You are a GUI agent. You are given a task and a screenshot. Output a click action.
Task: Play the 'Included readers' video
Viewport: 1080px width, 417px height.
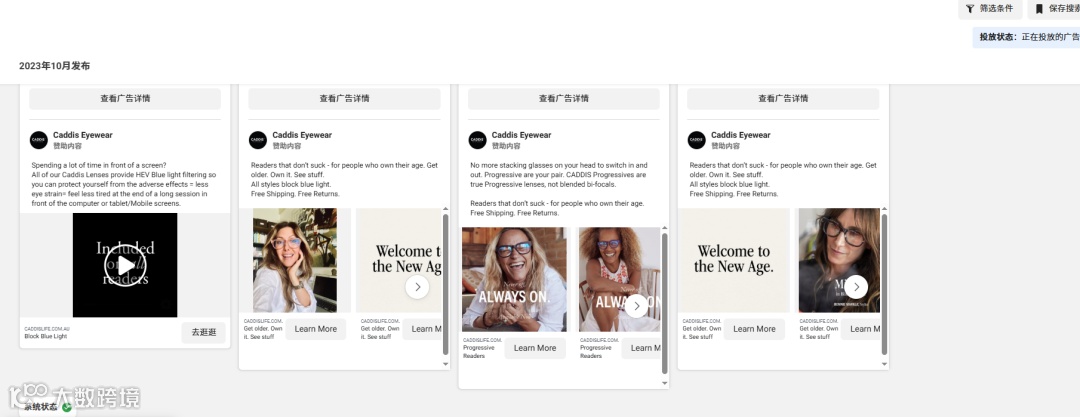(x=125, y=265)
